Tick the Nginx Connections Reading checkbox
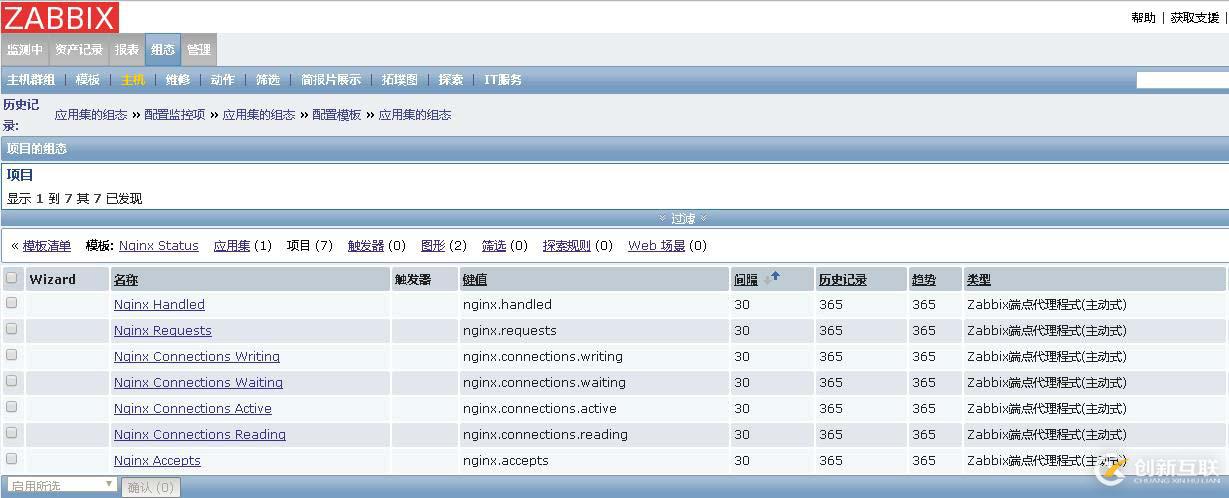Image resolution: width=1229 pixels, height=498 pixels. coord(12,432)
